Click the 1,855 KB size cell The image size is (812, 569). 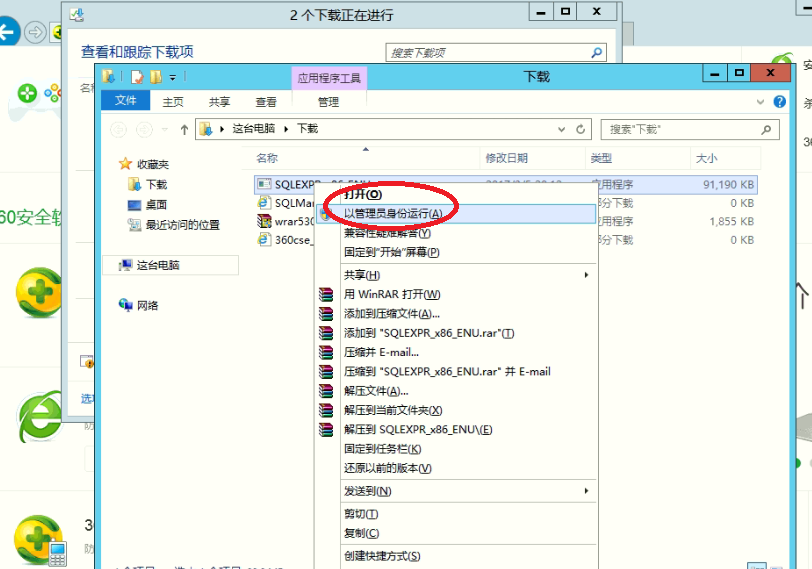coord(732,221)
